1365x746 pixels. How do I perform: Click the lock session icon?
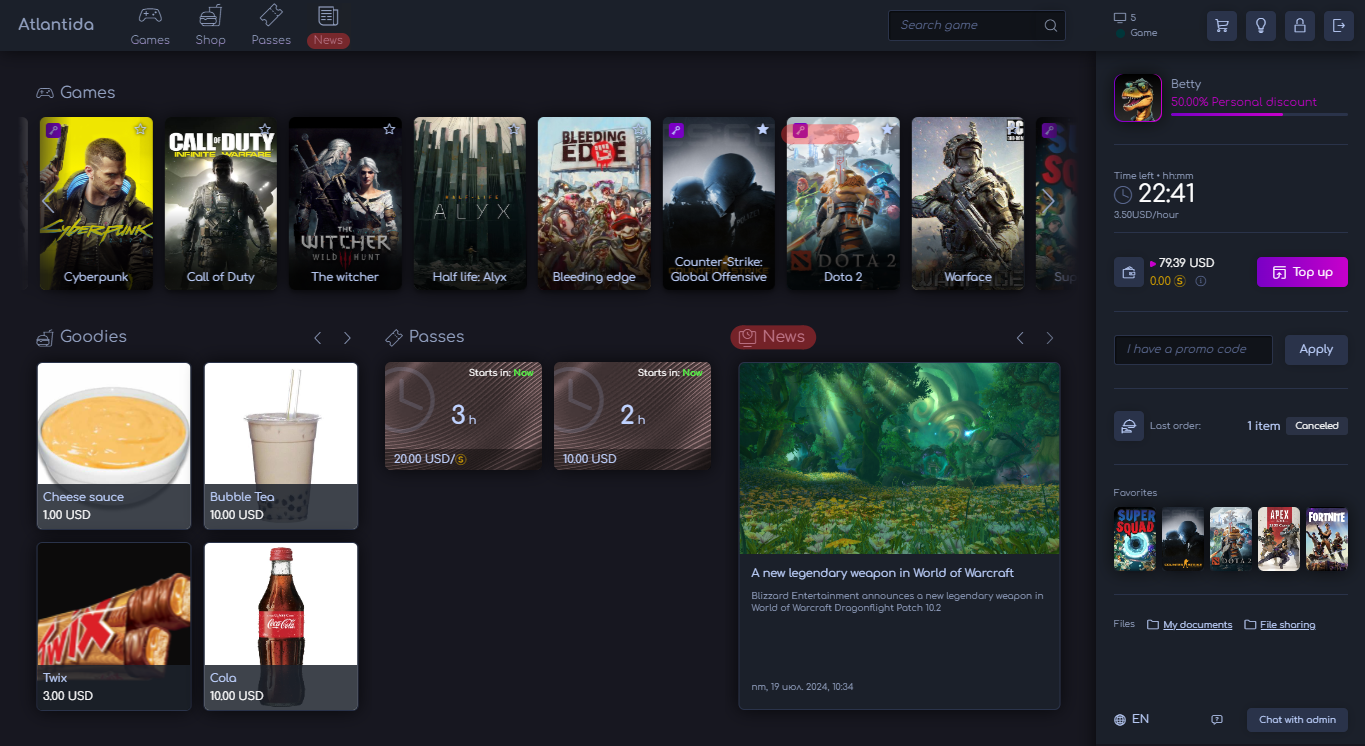pyautogui.click(x=1299, y=26)
